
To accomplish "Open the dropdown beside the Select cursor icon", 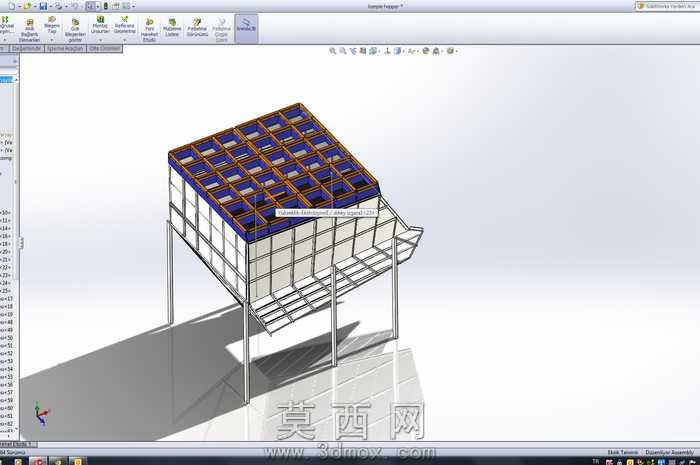I will (x=97, y=7).
